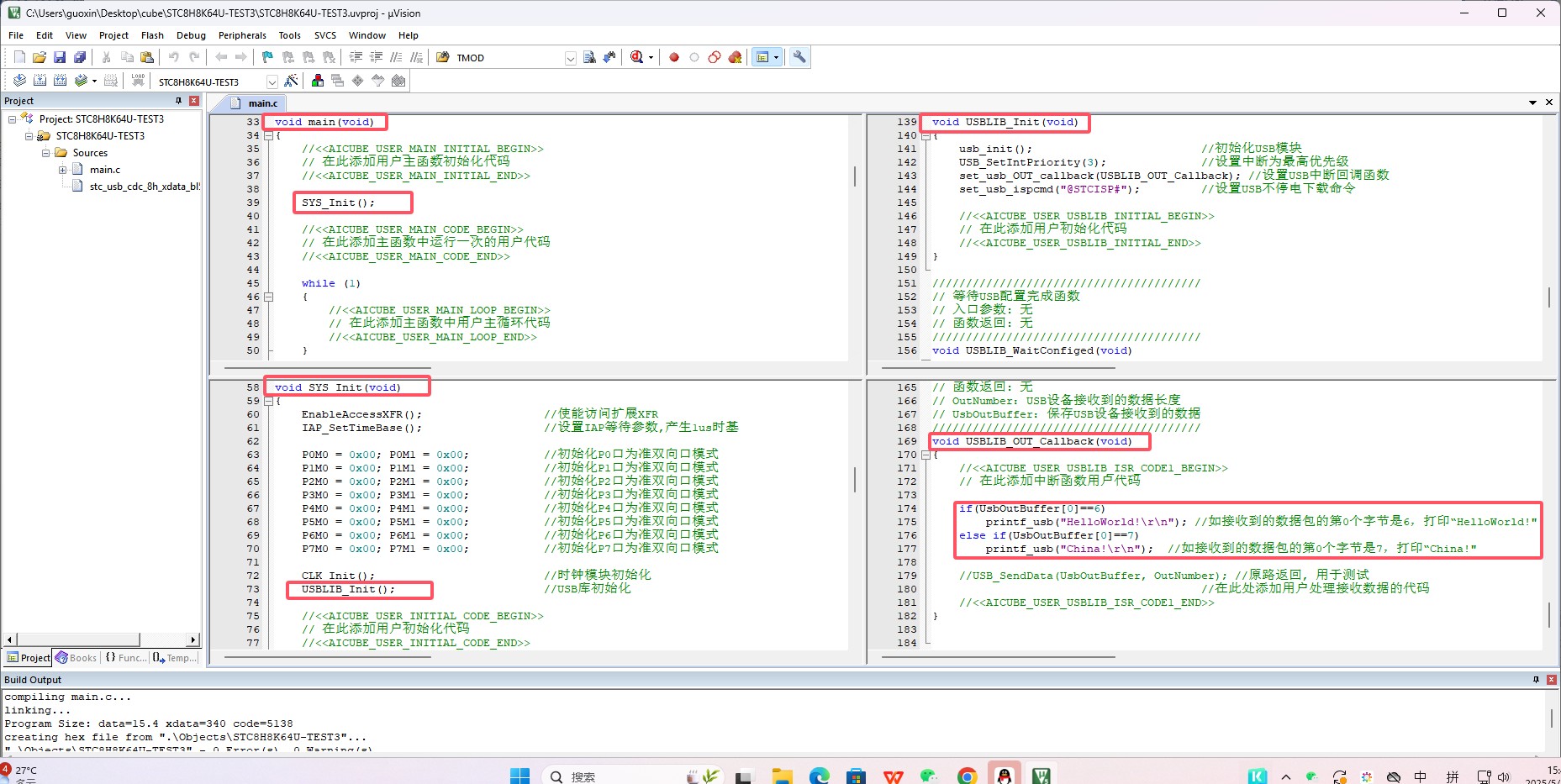The width and height of the screenshot is (1561, 784).
Task: Close the Build Output panel
Action: (x=1552, y=680)
